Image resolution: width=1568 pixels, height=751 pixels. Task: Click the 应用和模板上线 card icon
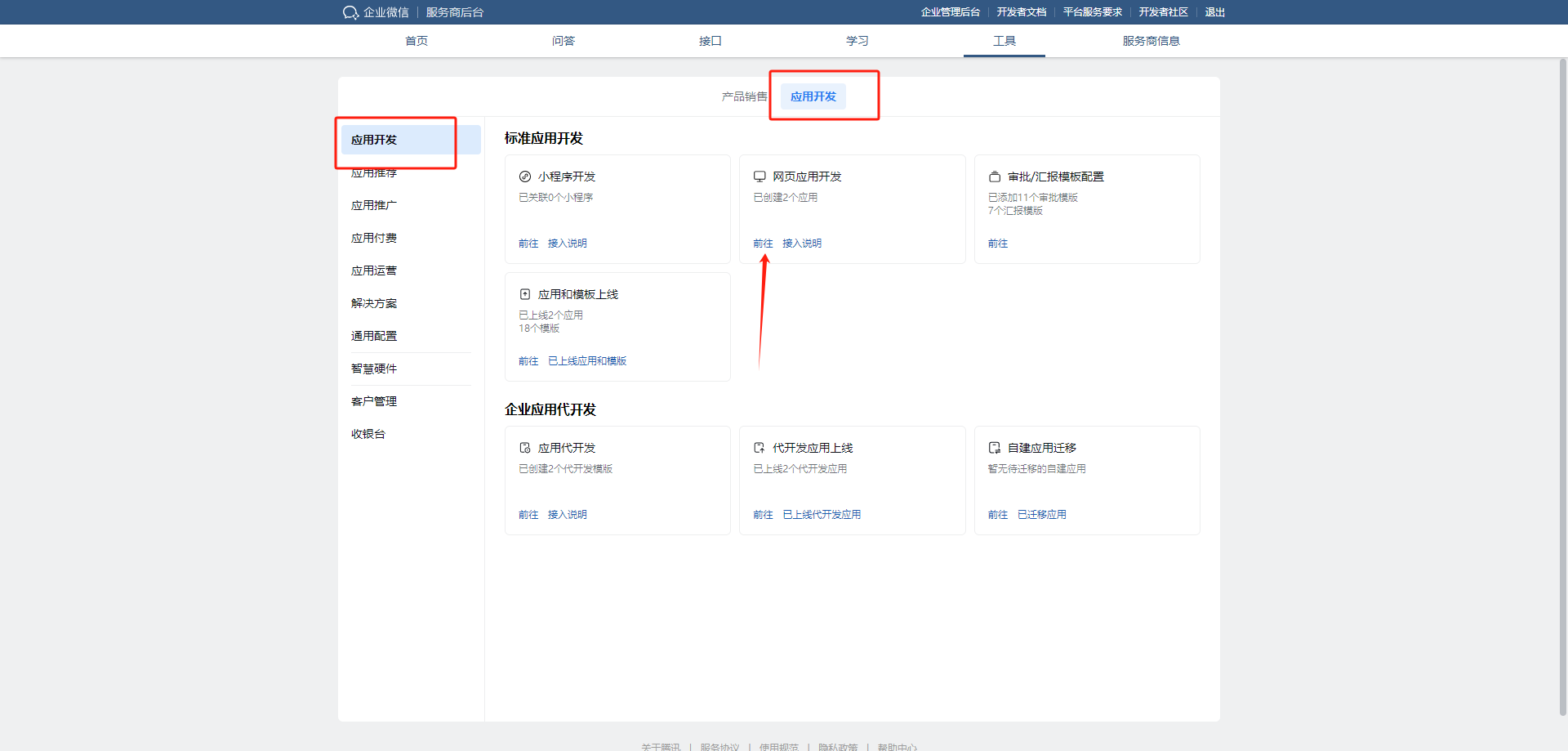pos(525,294)
